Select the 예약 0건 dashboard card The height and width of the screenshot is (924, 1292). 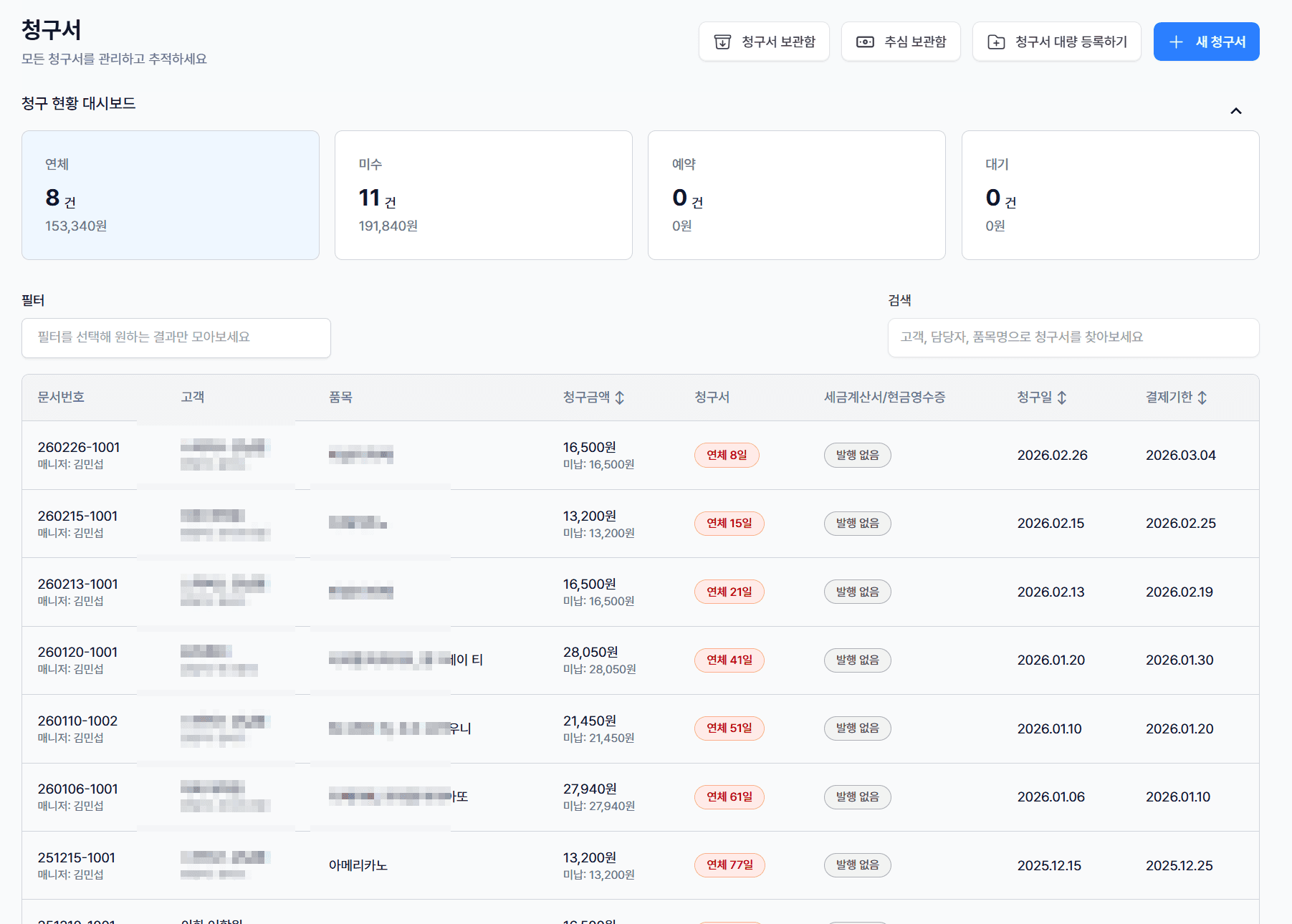tap(797, 195)
